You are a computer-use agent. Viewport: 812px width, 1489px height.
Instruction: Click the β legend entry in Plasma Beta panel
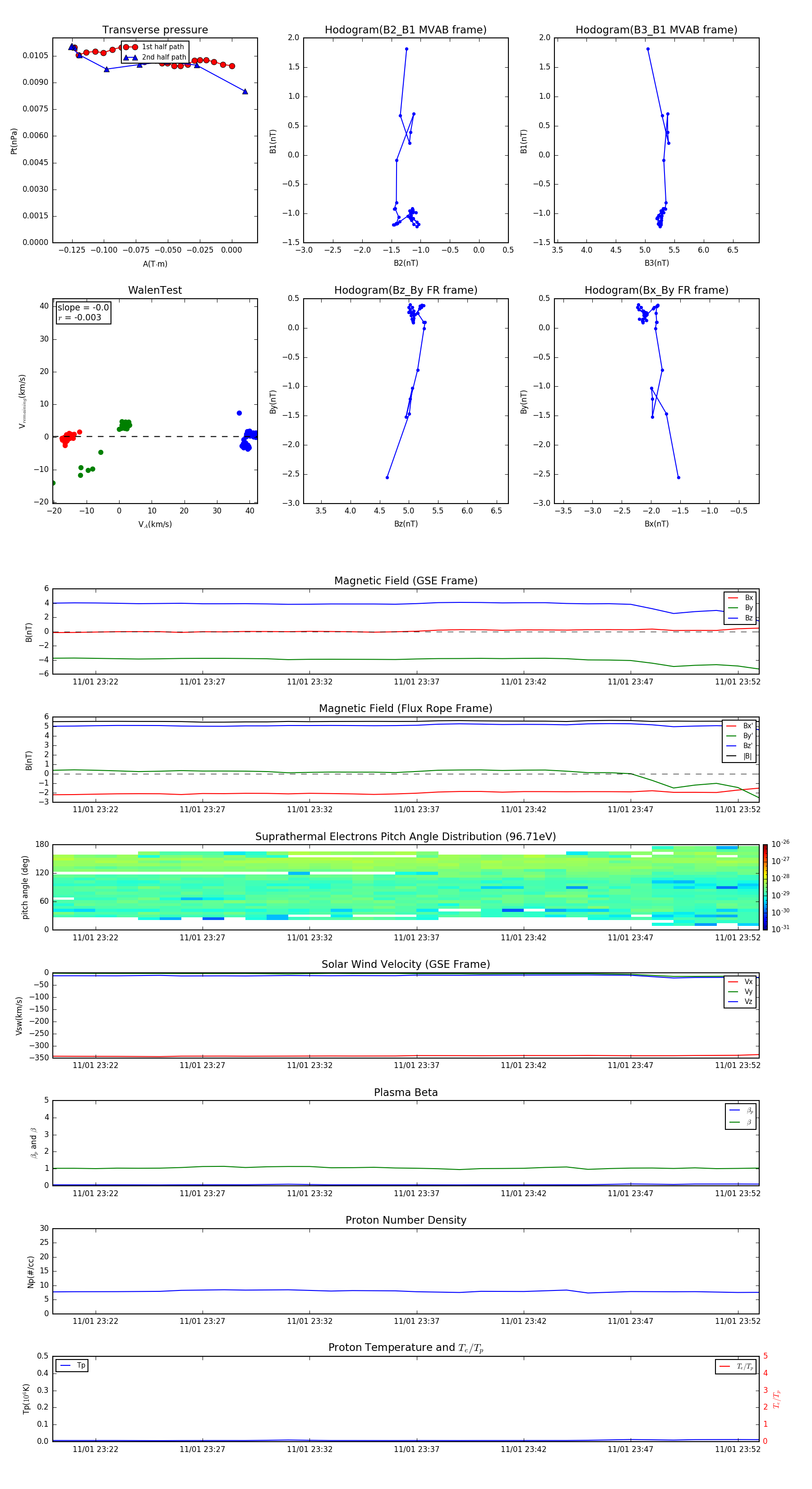coord(741,1122)
